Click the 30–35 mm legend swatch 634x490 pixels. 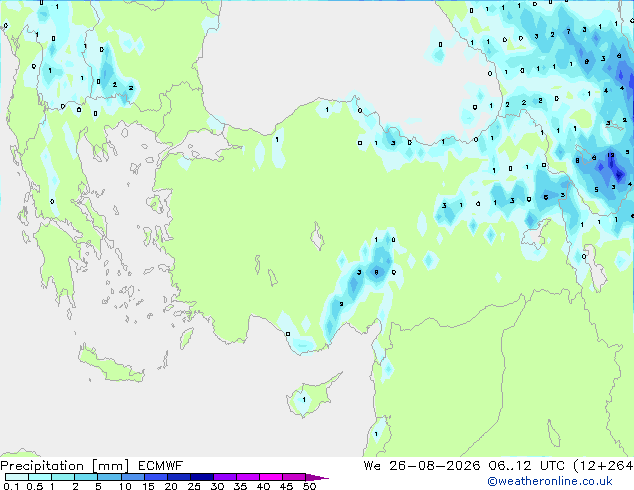[x=225, y=477]
